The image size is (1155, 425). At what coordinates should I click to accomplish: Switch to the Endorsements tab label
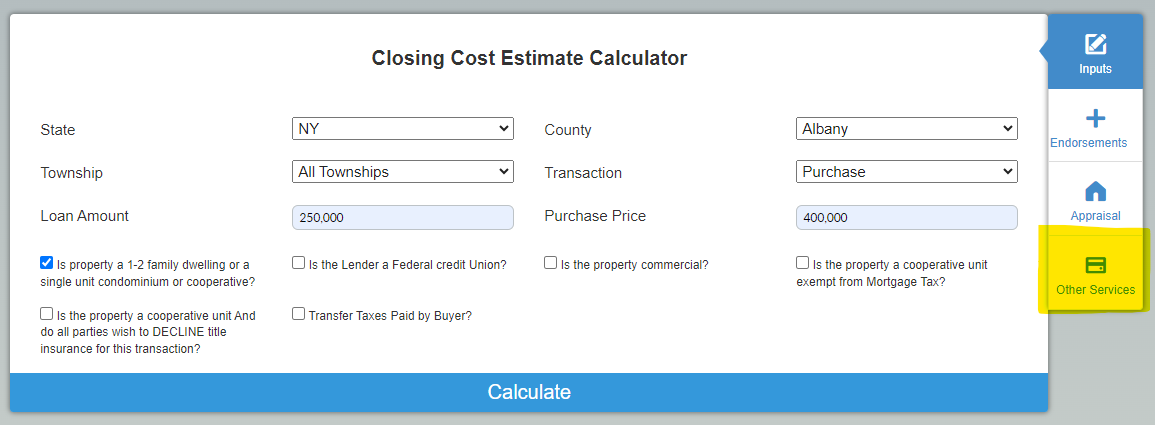[x=1088, y=143]
